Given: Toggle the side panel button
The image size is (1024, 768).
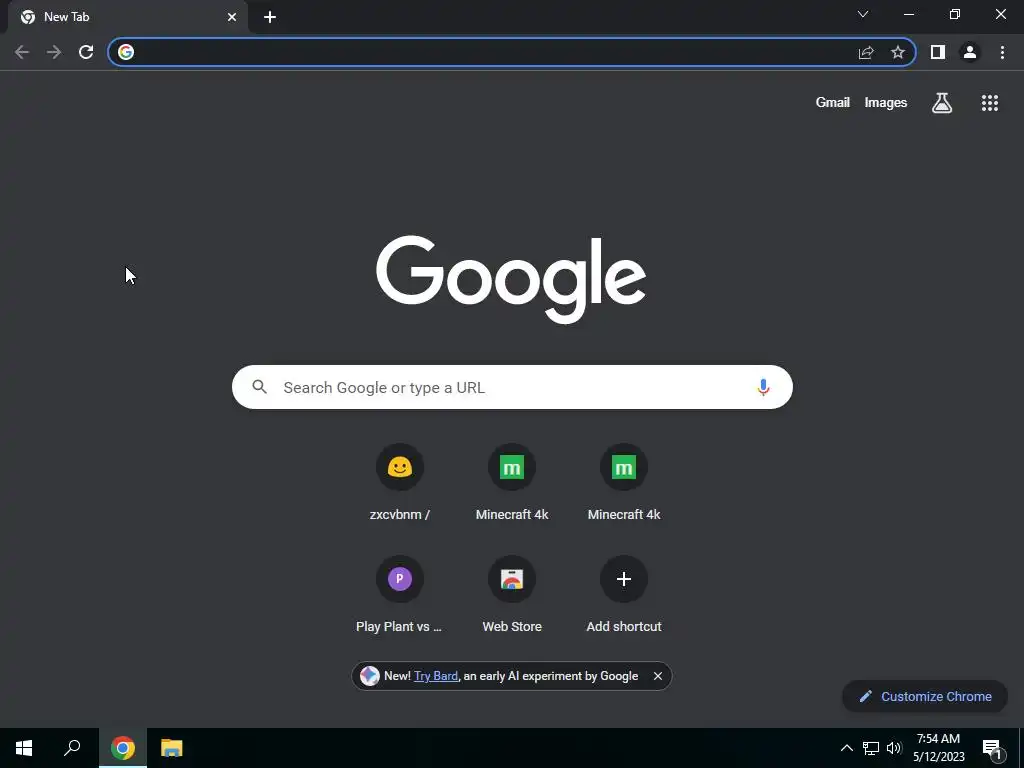Looking at the screenshot, I should pos(938,52).
